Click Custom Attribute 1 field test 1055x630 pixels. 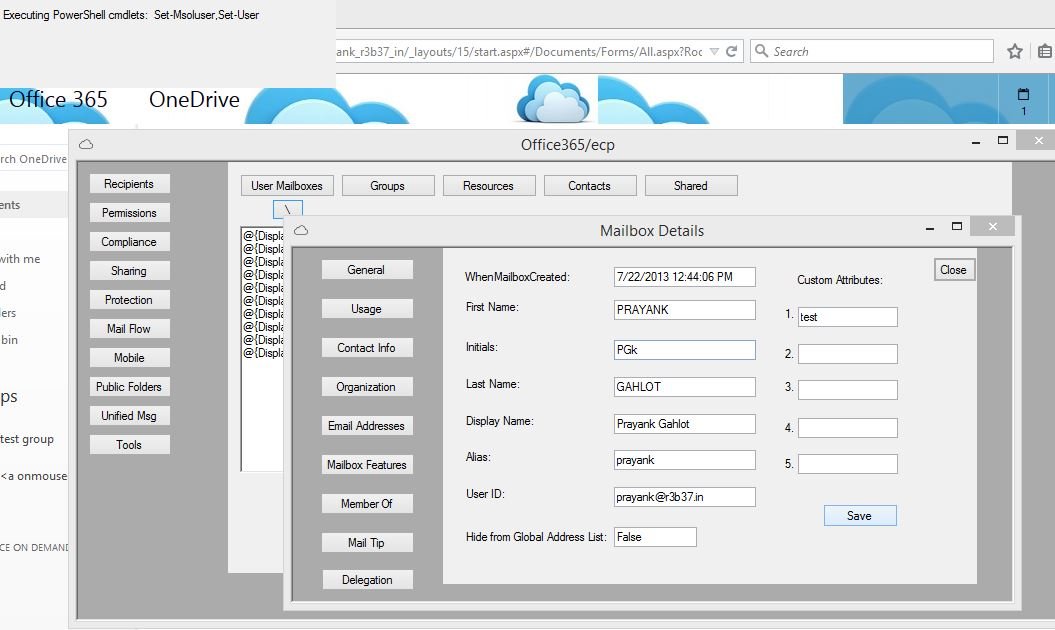tap(848, 317)
